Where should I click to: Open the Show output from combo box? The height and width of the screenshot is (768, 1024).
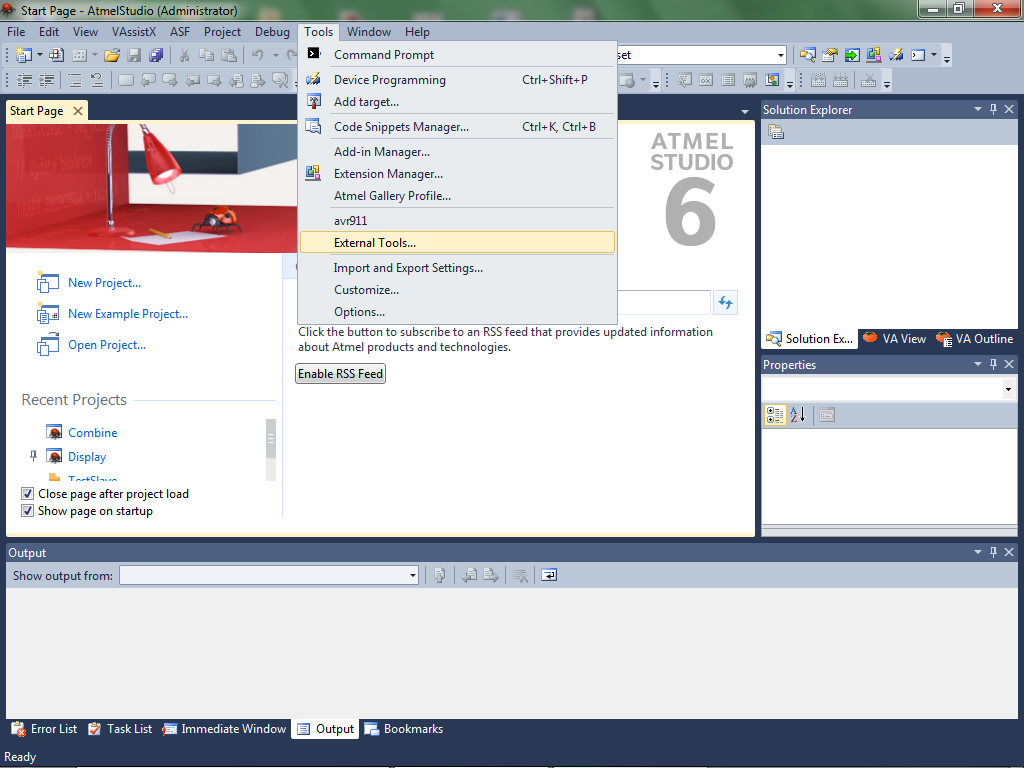point(269,575)
